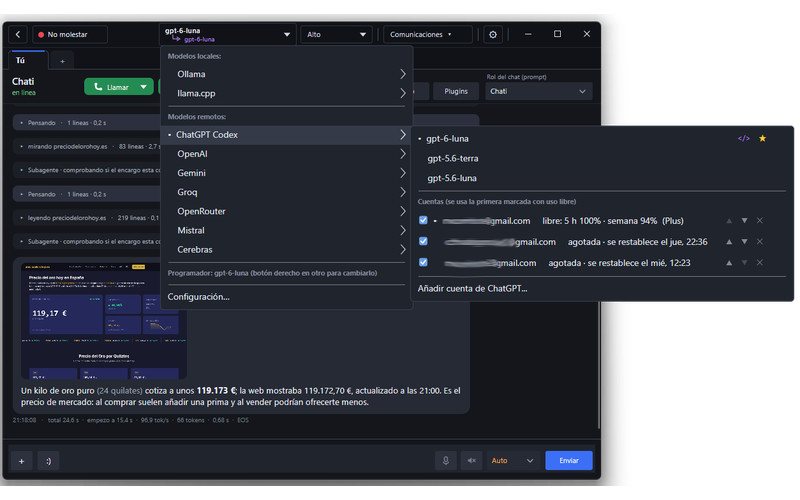Open the Rol del chat Chati dropdown
The width and height of the screenshot is (800, 500).
click(x=538, y=91)
